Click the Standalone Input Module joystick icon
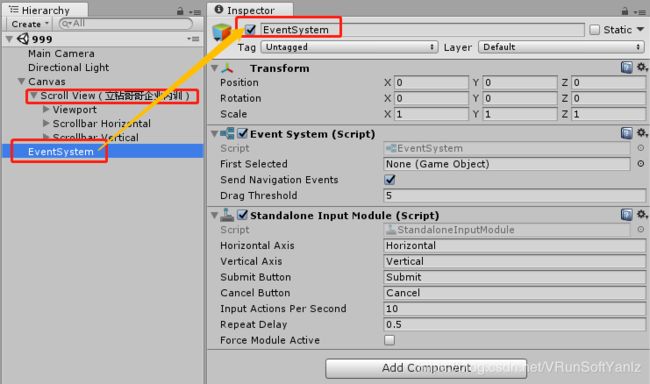Screen dimensions: 650x384 coord(227,215)
